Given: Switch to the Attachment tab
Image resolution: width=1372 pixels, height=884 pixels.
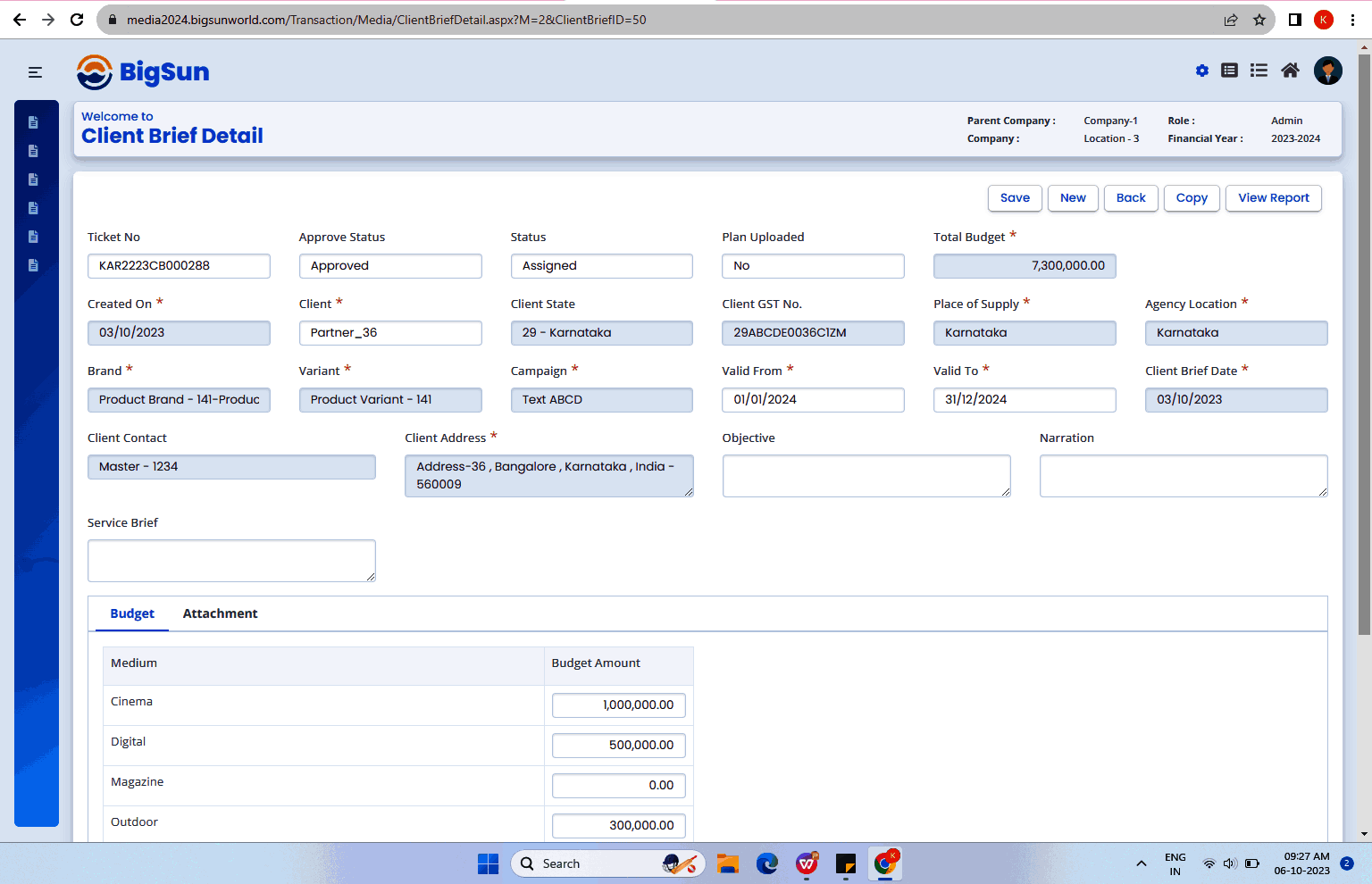Looking at the screenshot, I should tap(220, 613).
